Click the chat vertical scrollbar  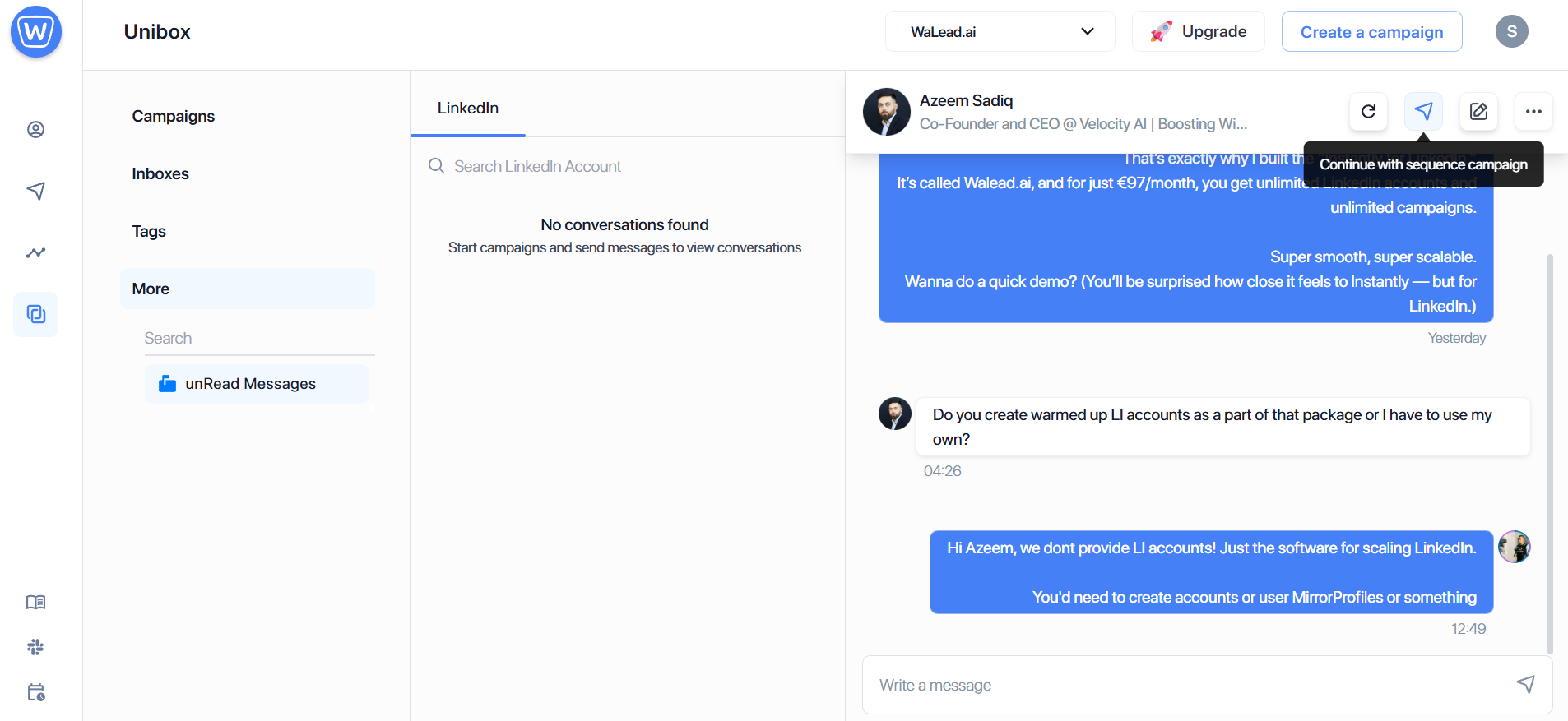[1550, 454]
